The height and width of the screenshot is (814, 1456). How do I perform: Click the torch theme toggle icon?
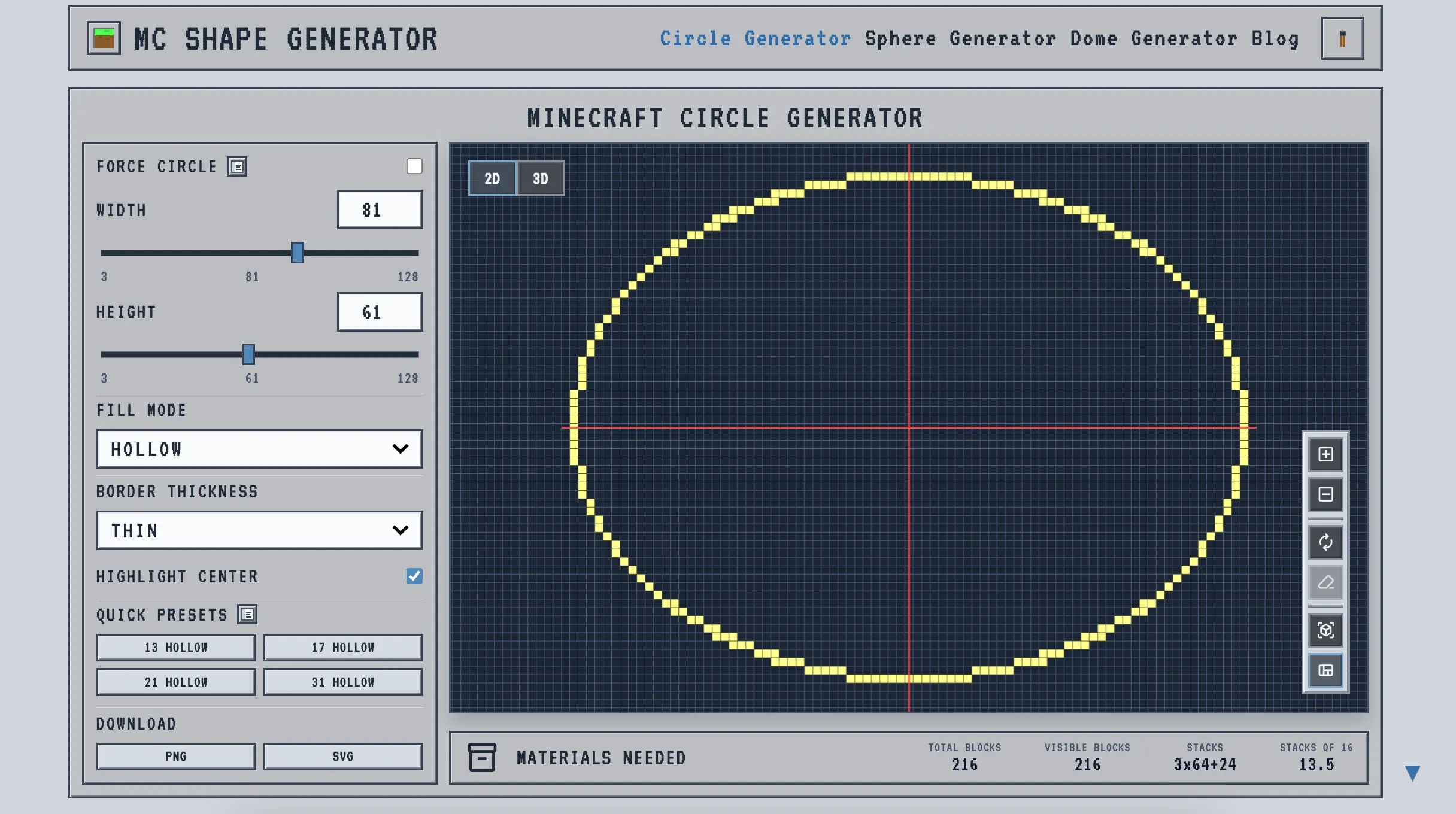point(1342,38)
